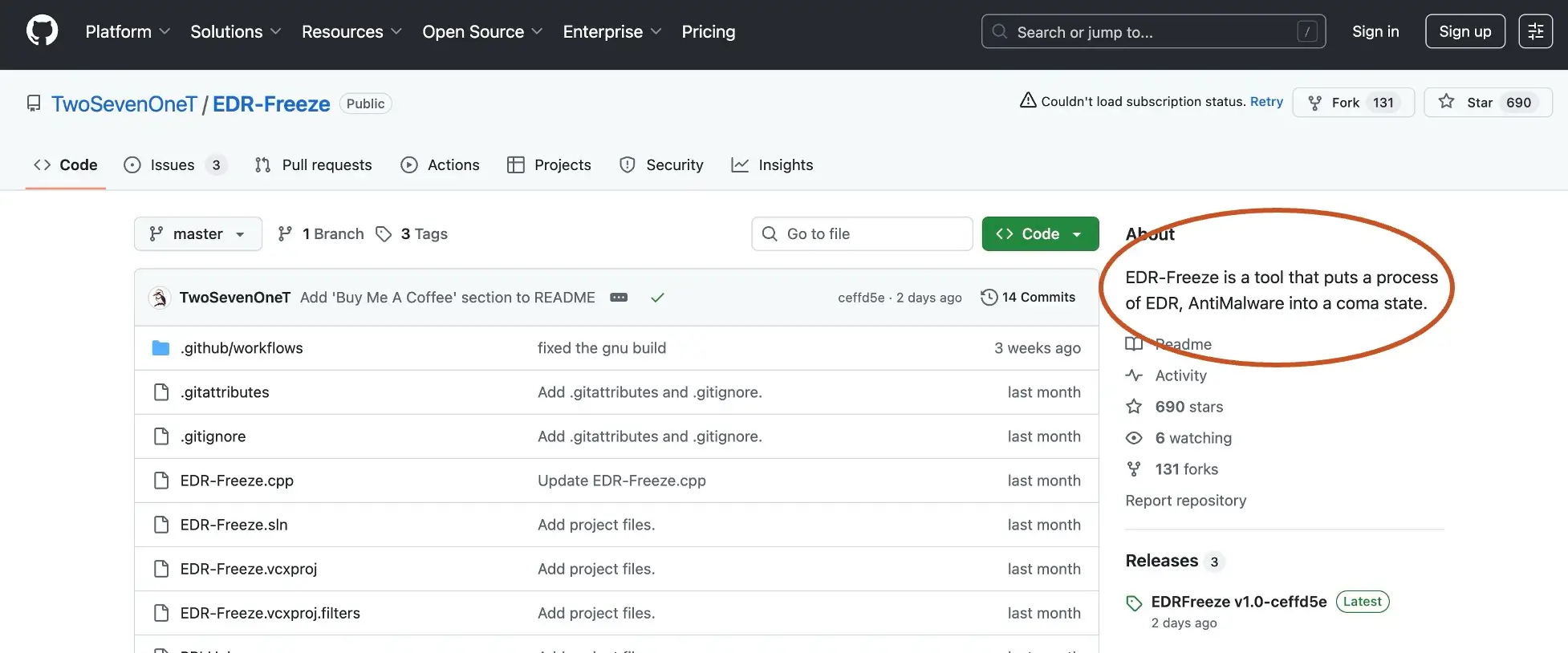The image size is (1568, 653).
Task: Expand the Resources menu
Action: [x=351, y=31]
